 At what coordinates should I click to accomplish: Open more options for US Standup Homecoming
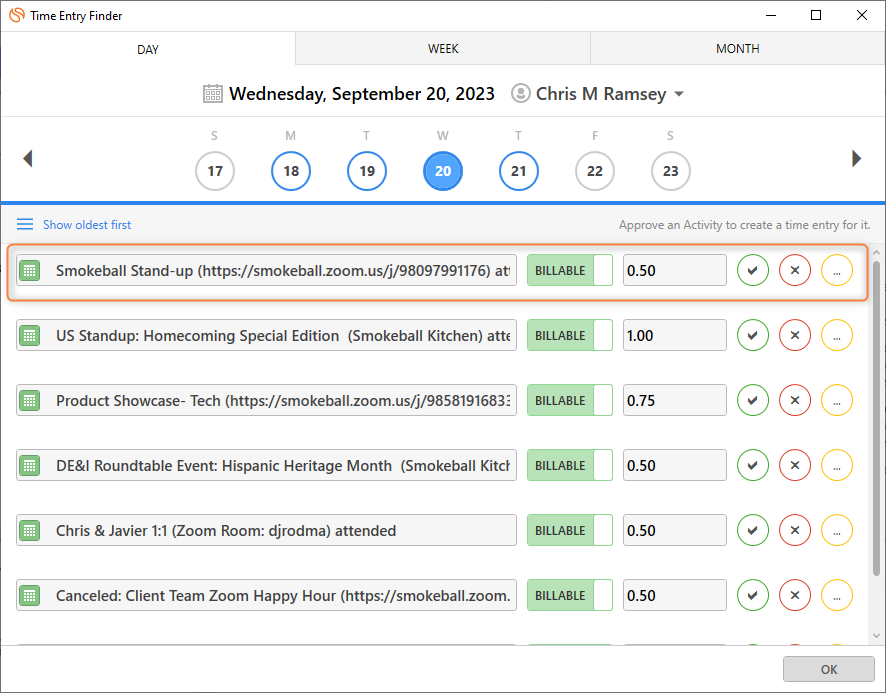tap(836, 335)
